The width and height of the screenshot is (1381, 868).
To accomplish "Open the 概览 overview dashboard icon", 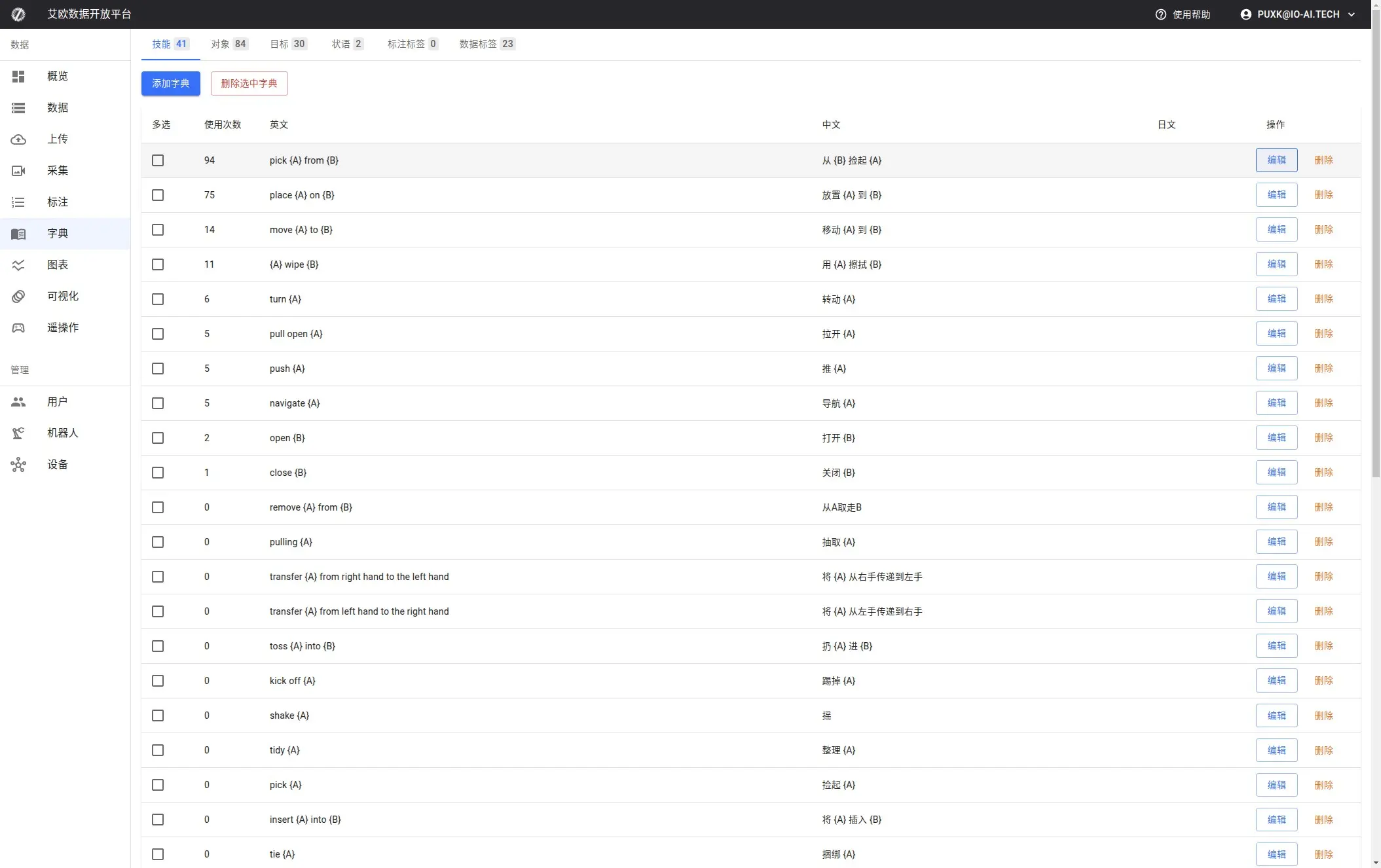I will click(x=18, y=76).
